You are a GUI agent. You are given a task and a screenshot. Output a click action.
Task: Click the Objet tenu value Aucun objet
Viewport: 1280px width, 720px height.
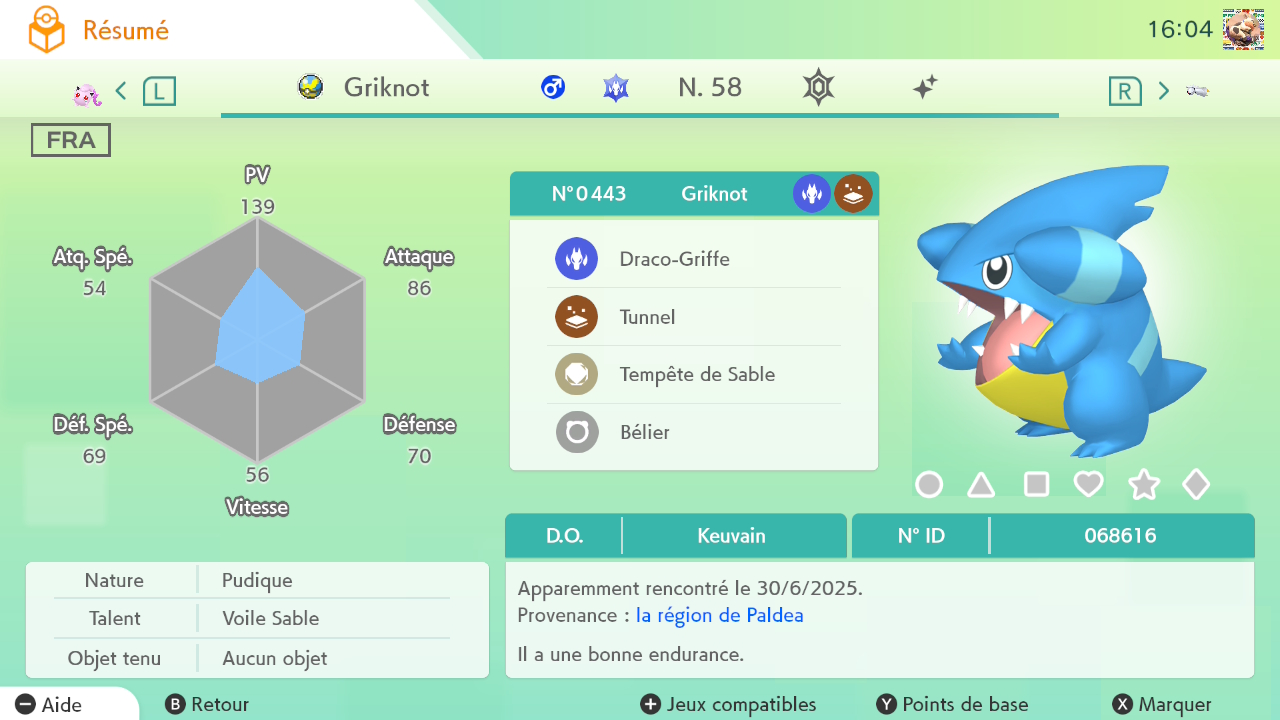pos(274,658)
